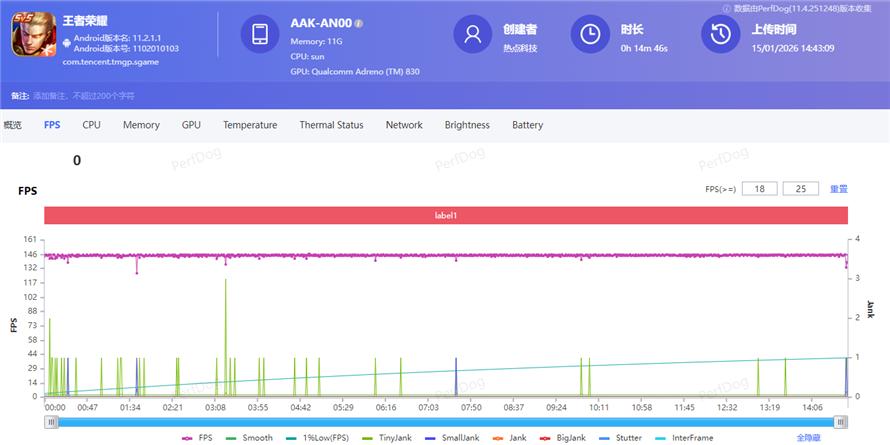Click the 王者荣耀 game app icon

[33, 34]
